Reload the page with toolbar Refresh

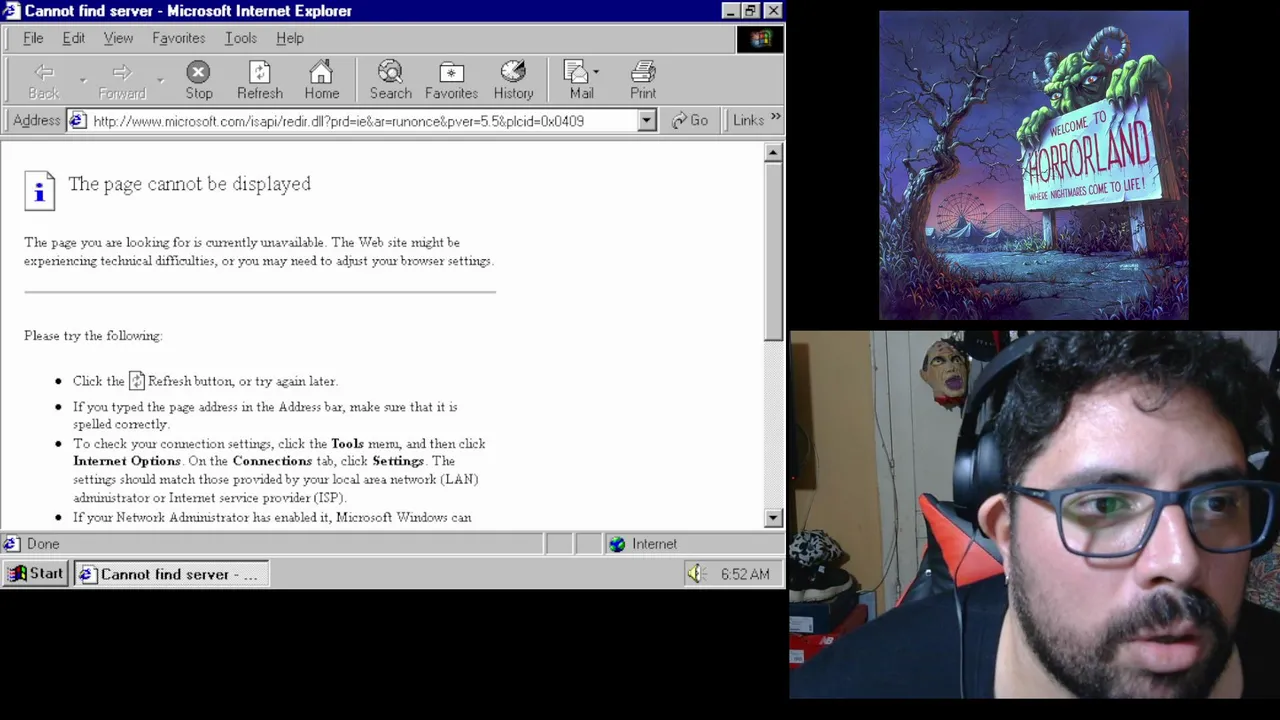(x=259, y=81)
